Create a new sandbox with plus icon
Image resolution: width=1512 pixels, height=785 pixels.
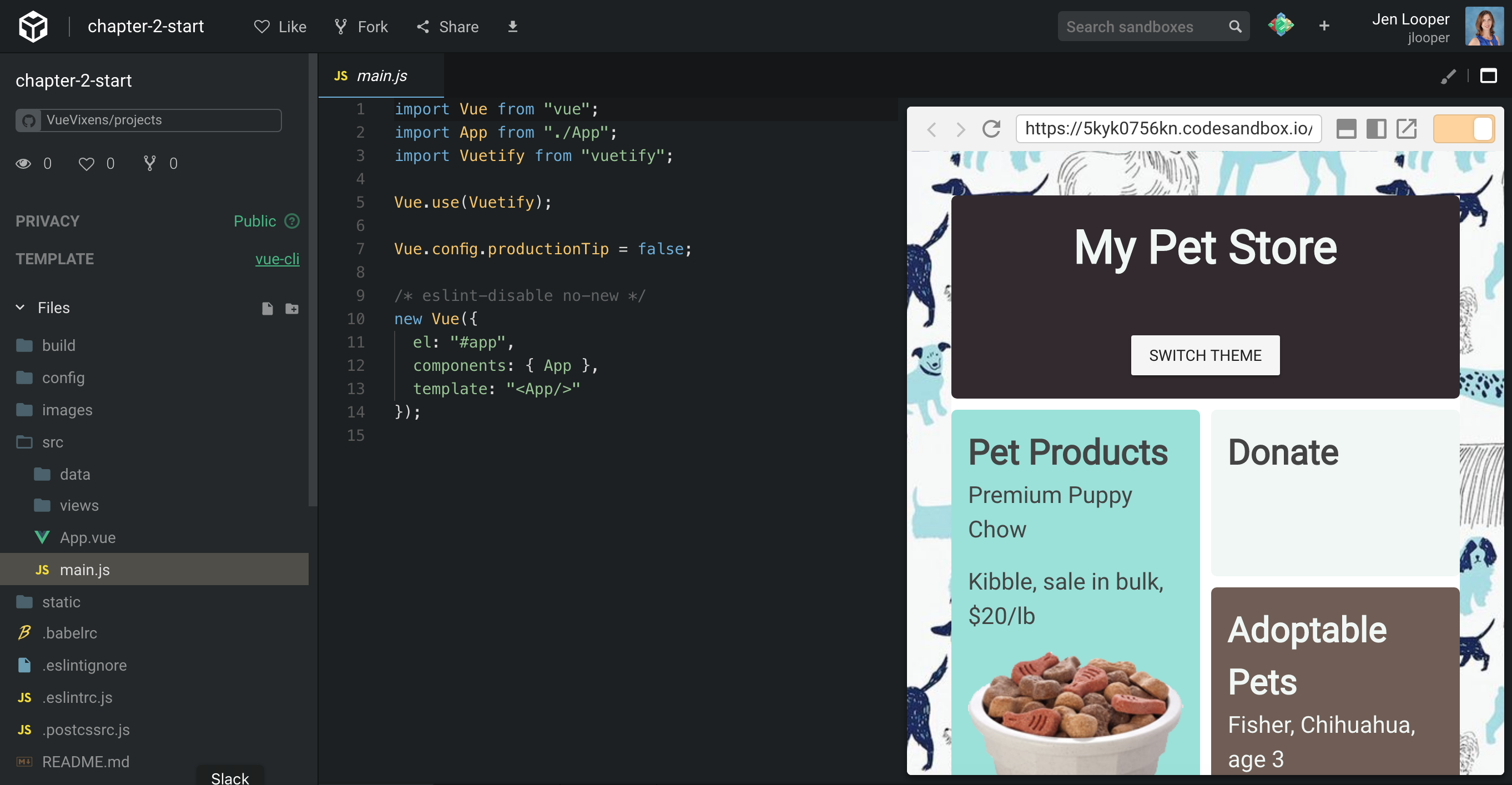point(1324,26)
